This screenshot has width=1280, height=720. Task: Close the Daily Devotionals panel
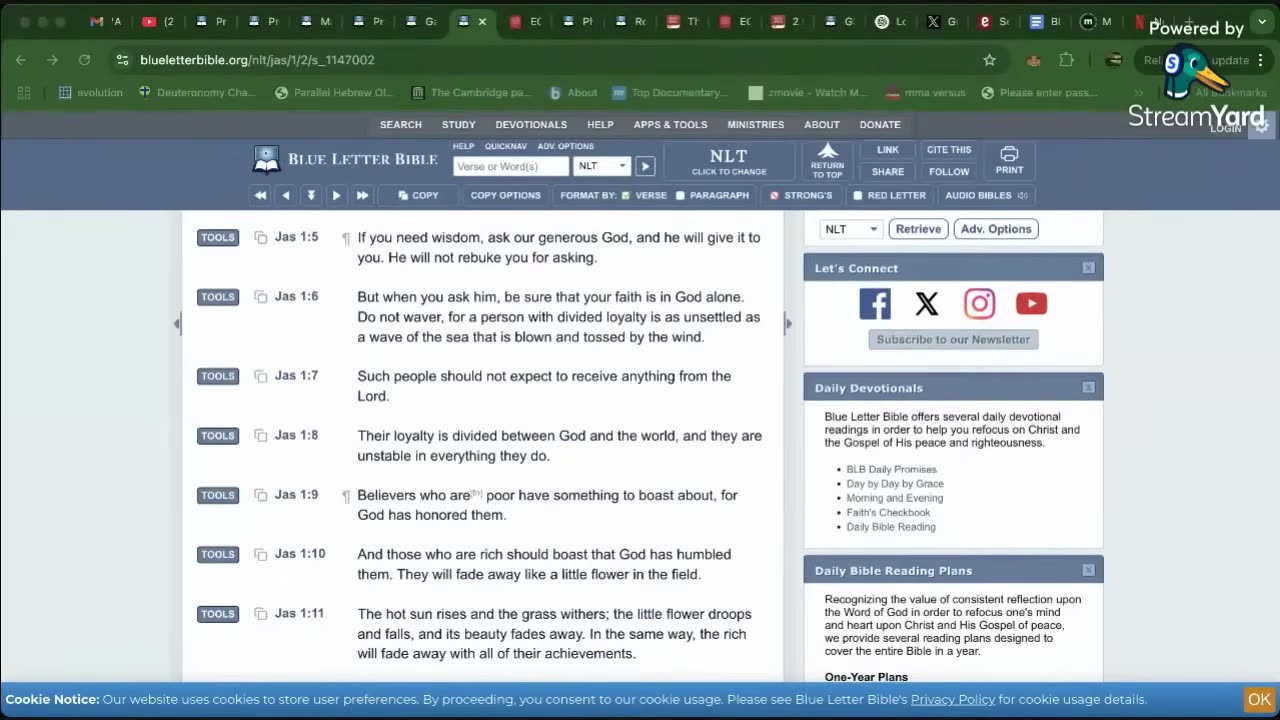(1088, 387)
